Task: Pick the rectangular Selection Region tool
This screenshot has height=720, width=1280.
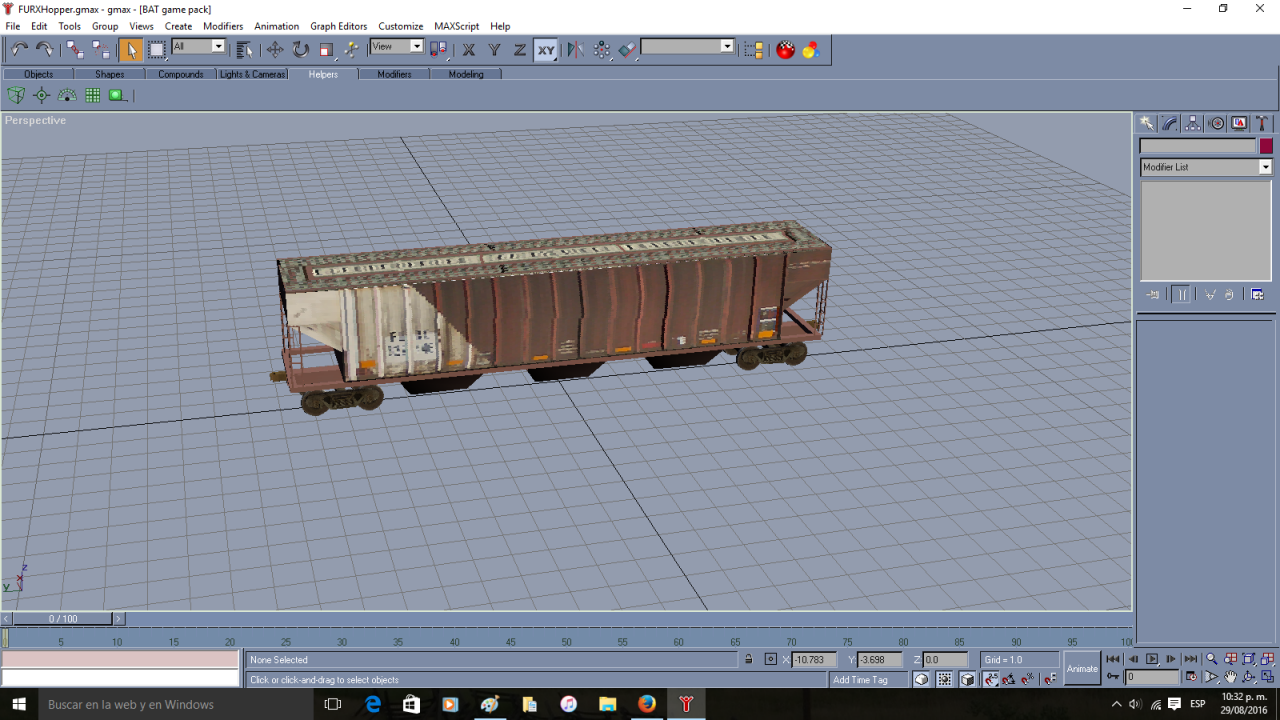Action: point(157,49)
